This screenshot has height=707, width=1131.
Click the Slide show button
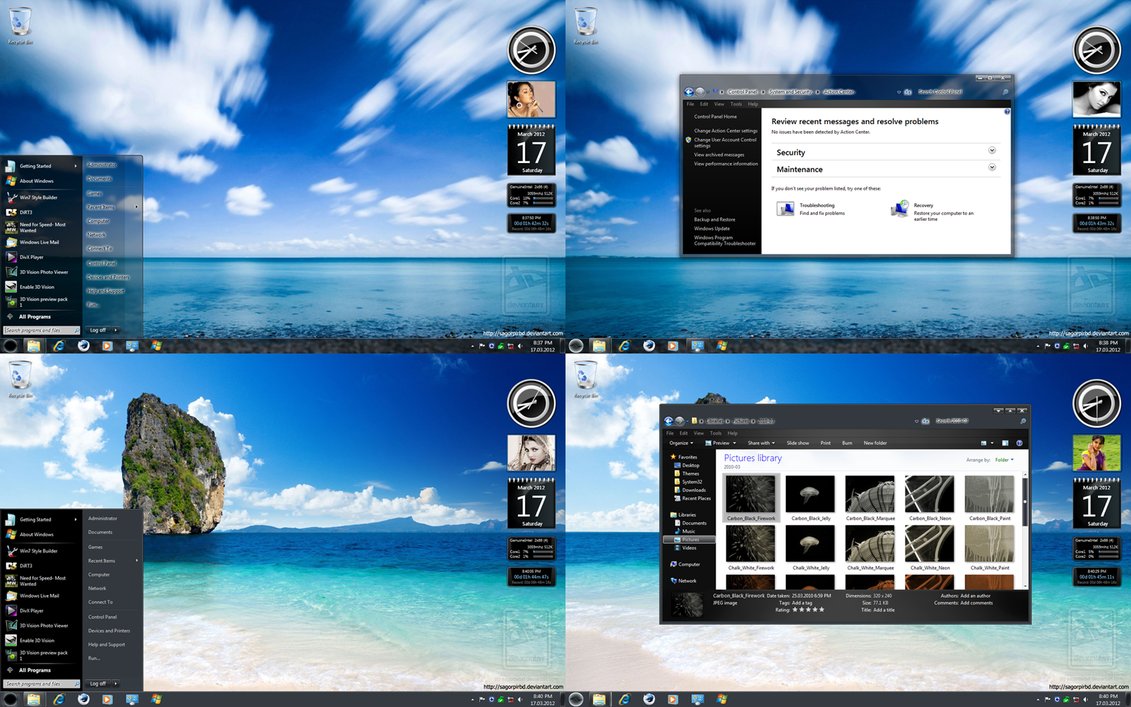[x=797, y=442]
